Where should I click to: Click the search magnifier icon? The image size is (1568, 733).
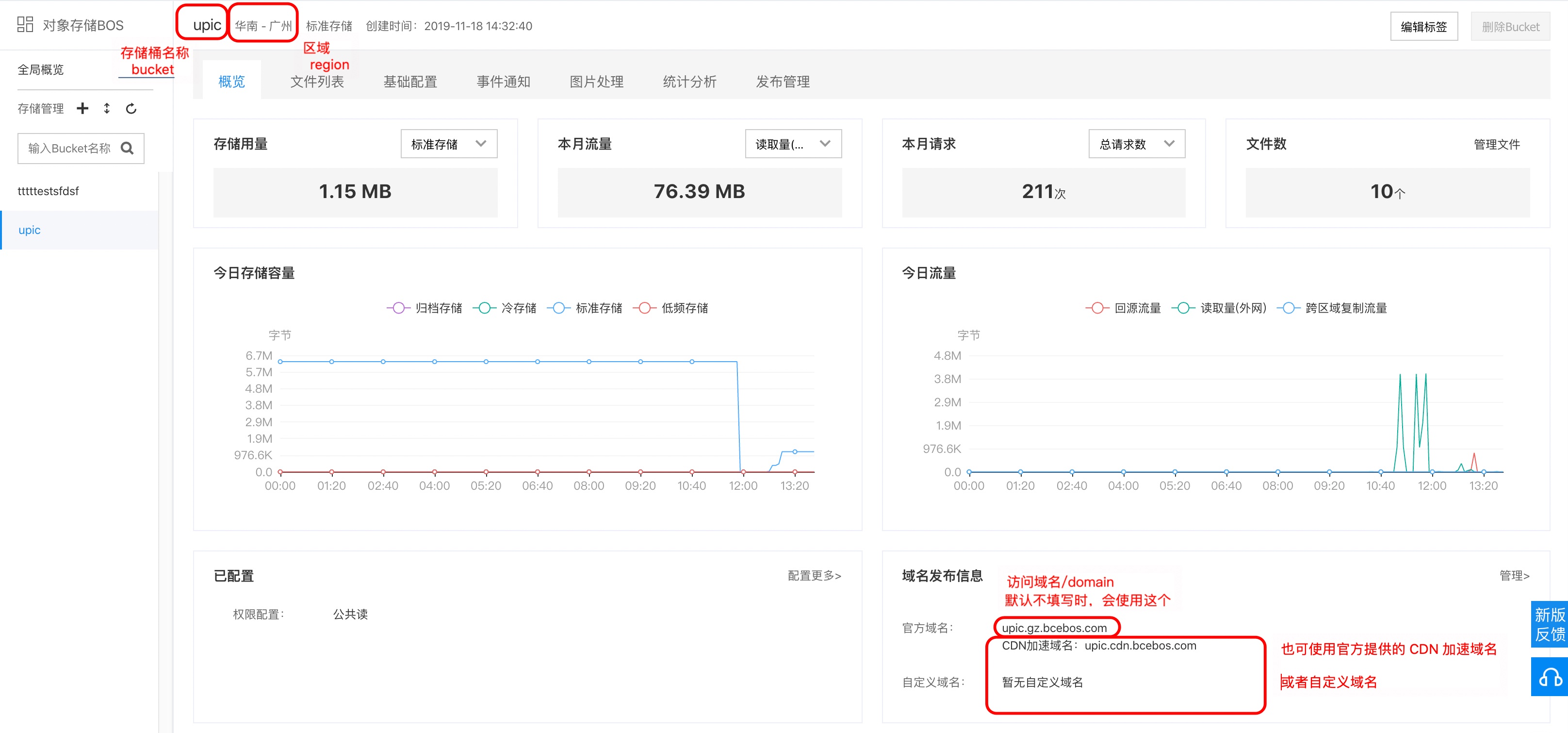127,148
